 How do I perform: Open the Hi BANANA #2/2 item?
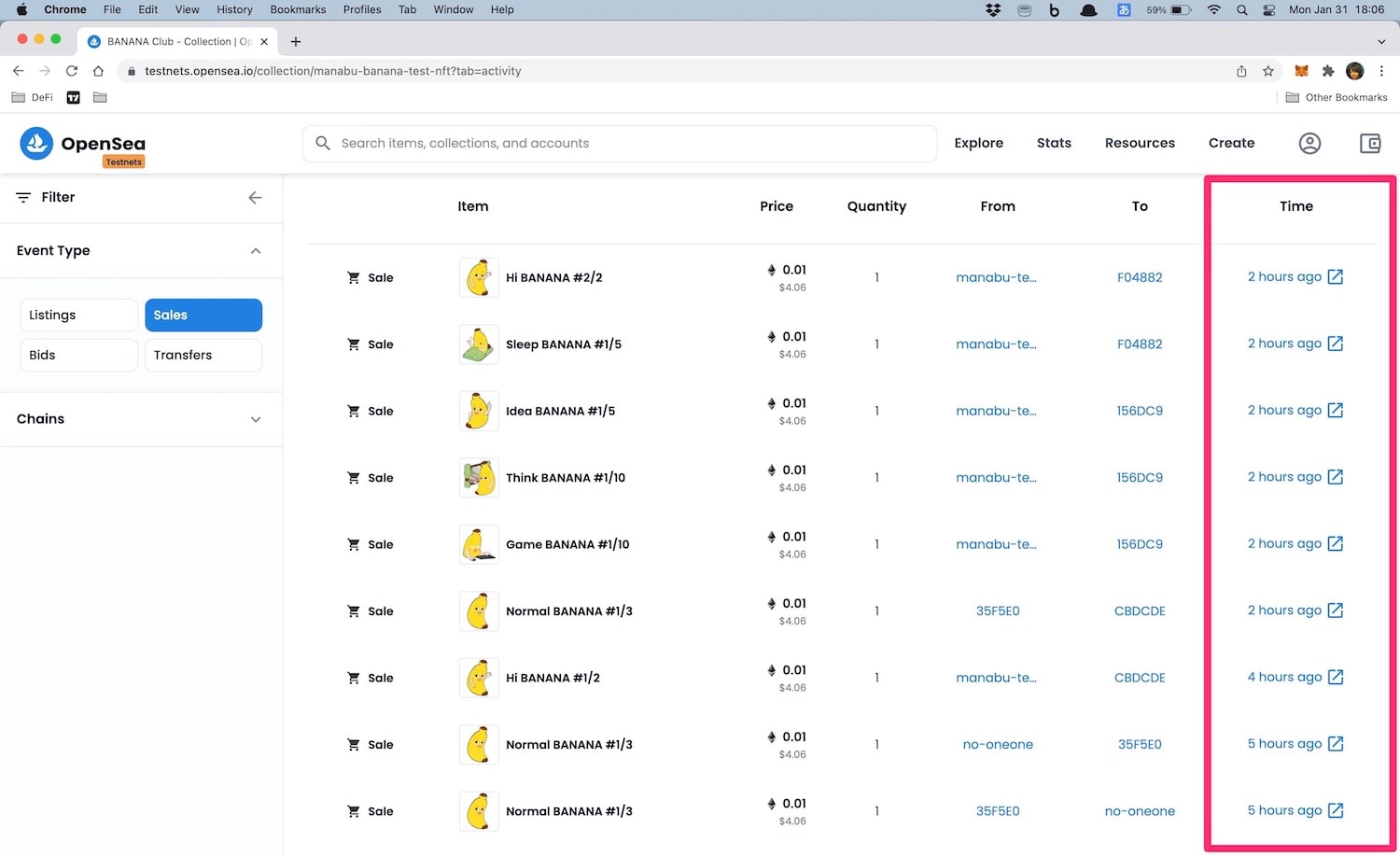tap(553, 277)
